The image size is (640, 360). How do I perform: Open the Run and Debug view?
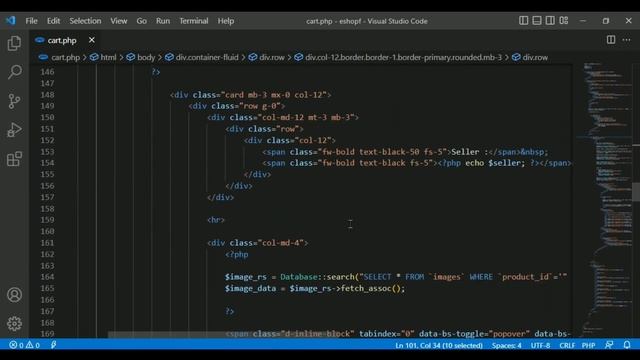pyautogui.click(x=14, y=130)
